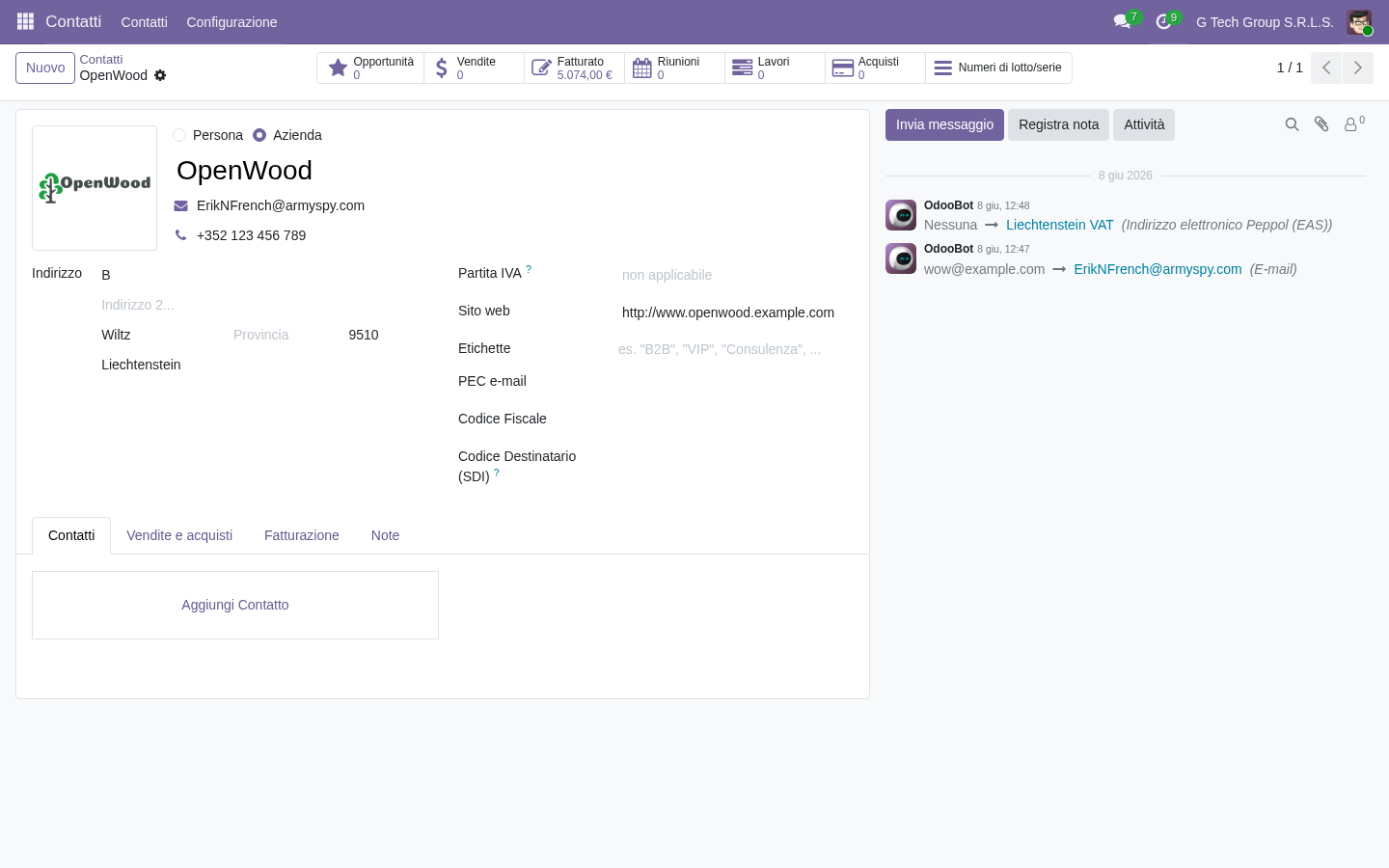The width and height of the screenshot is (1389, 868).
Task: Search messages with the chatter magnifier icon
Action: (x=1292, y=124)
